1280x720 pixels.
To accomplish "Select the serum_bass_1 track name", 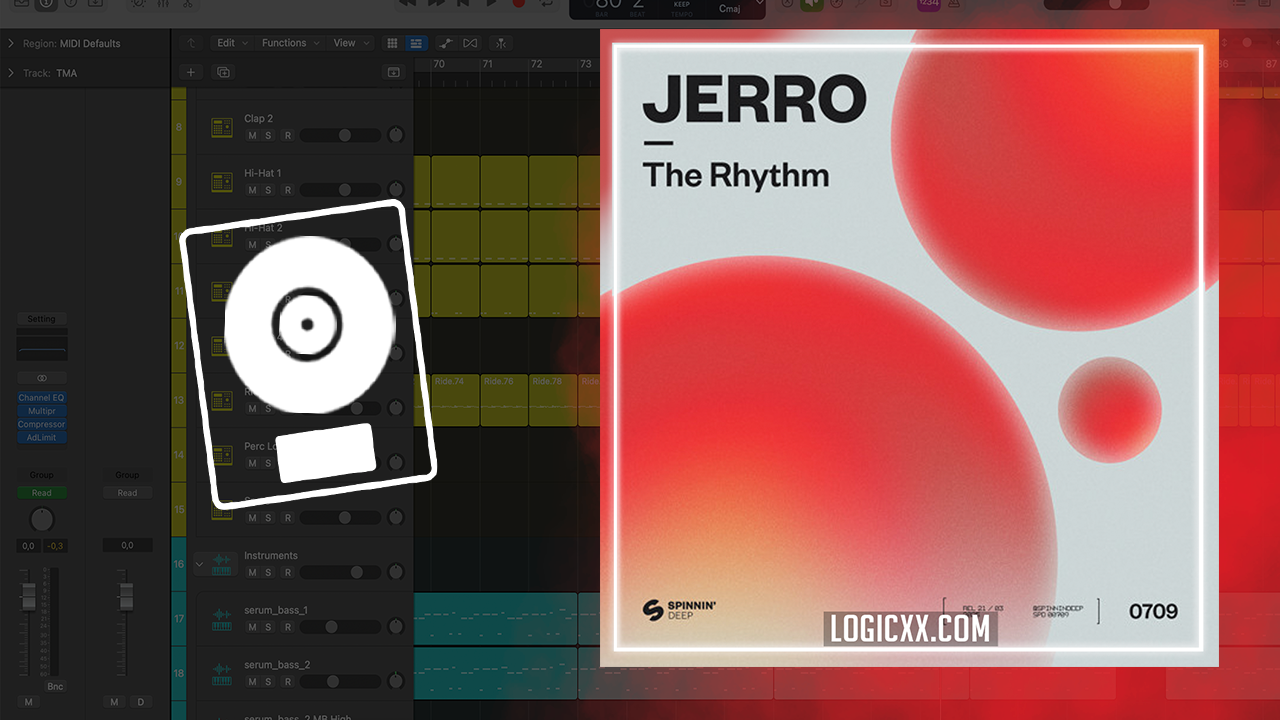I will click(x=276, y=610).
